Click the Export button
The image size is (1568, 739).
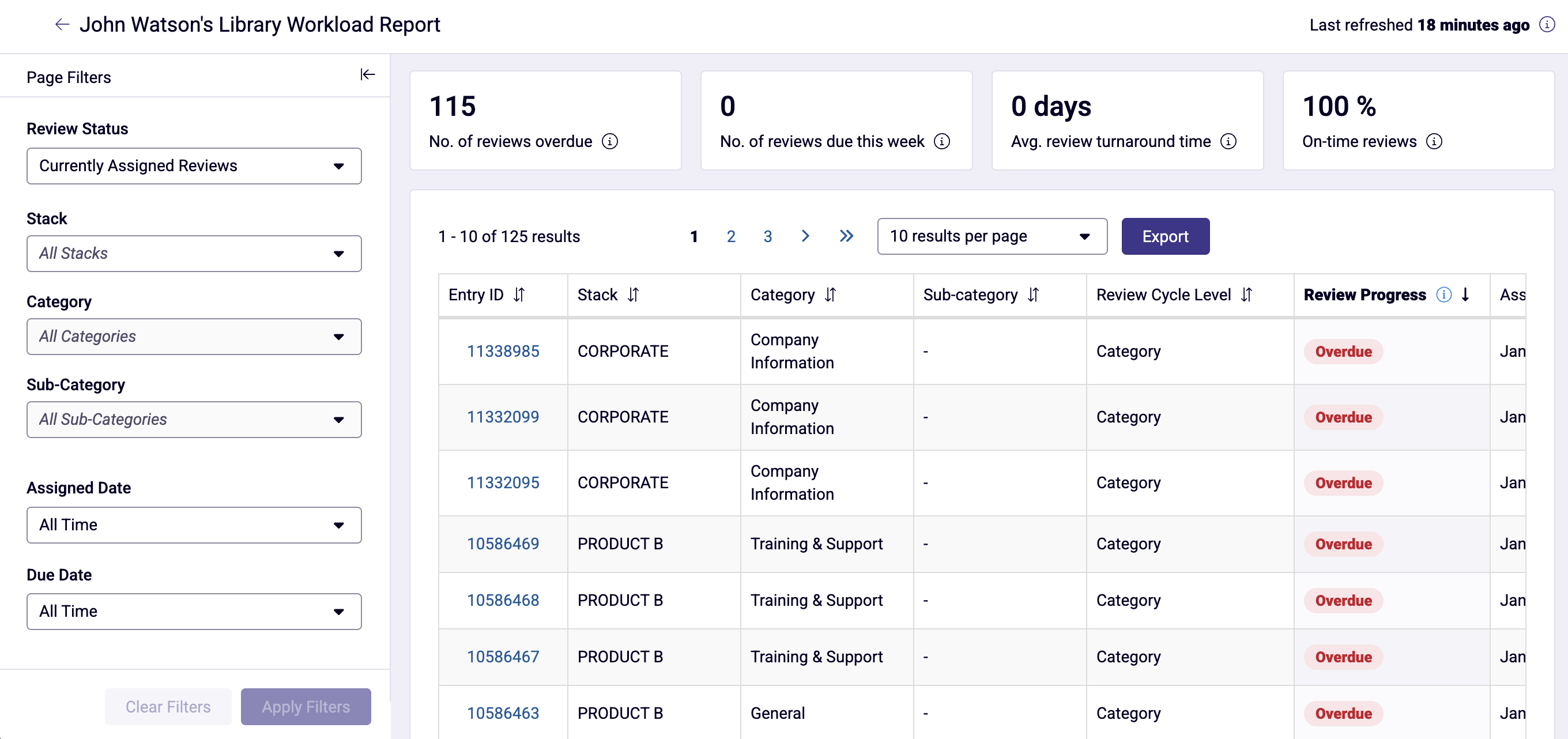click(1165, 236)
